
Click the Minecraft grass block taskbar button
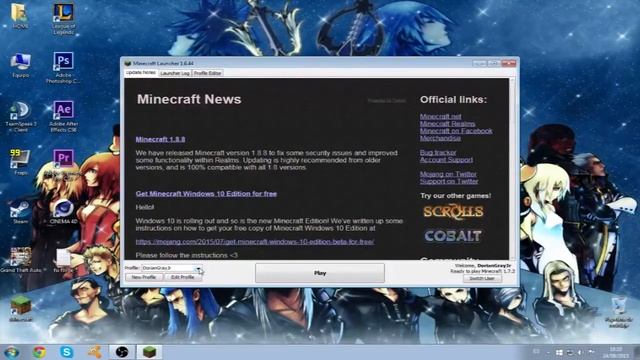tap(149, 352)
